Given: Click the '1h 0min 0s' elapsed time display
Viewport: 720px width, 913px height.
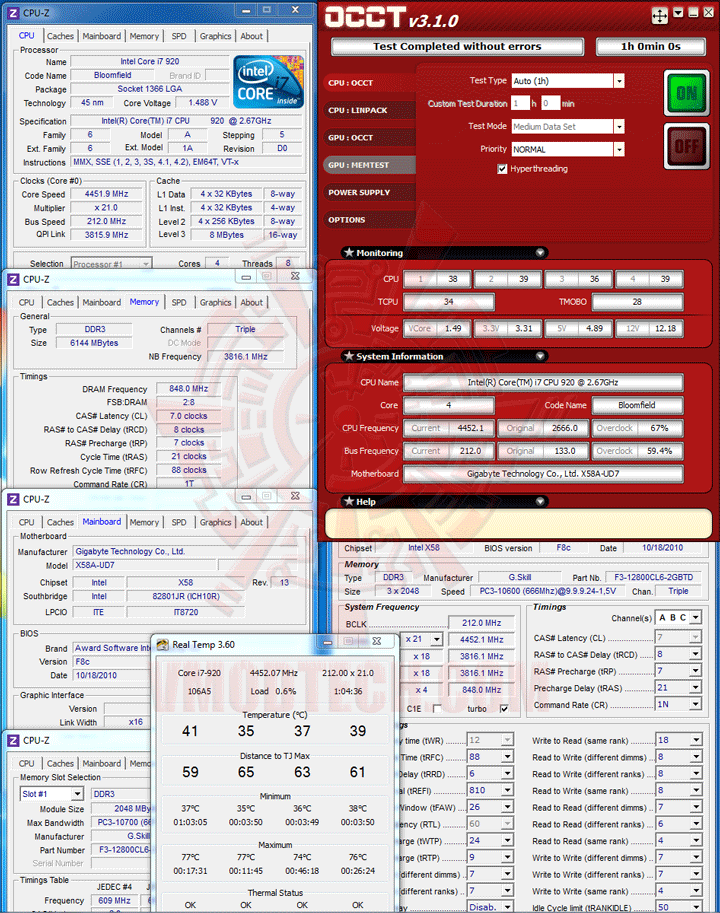Looking at the screenshot, I should 651,47.
